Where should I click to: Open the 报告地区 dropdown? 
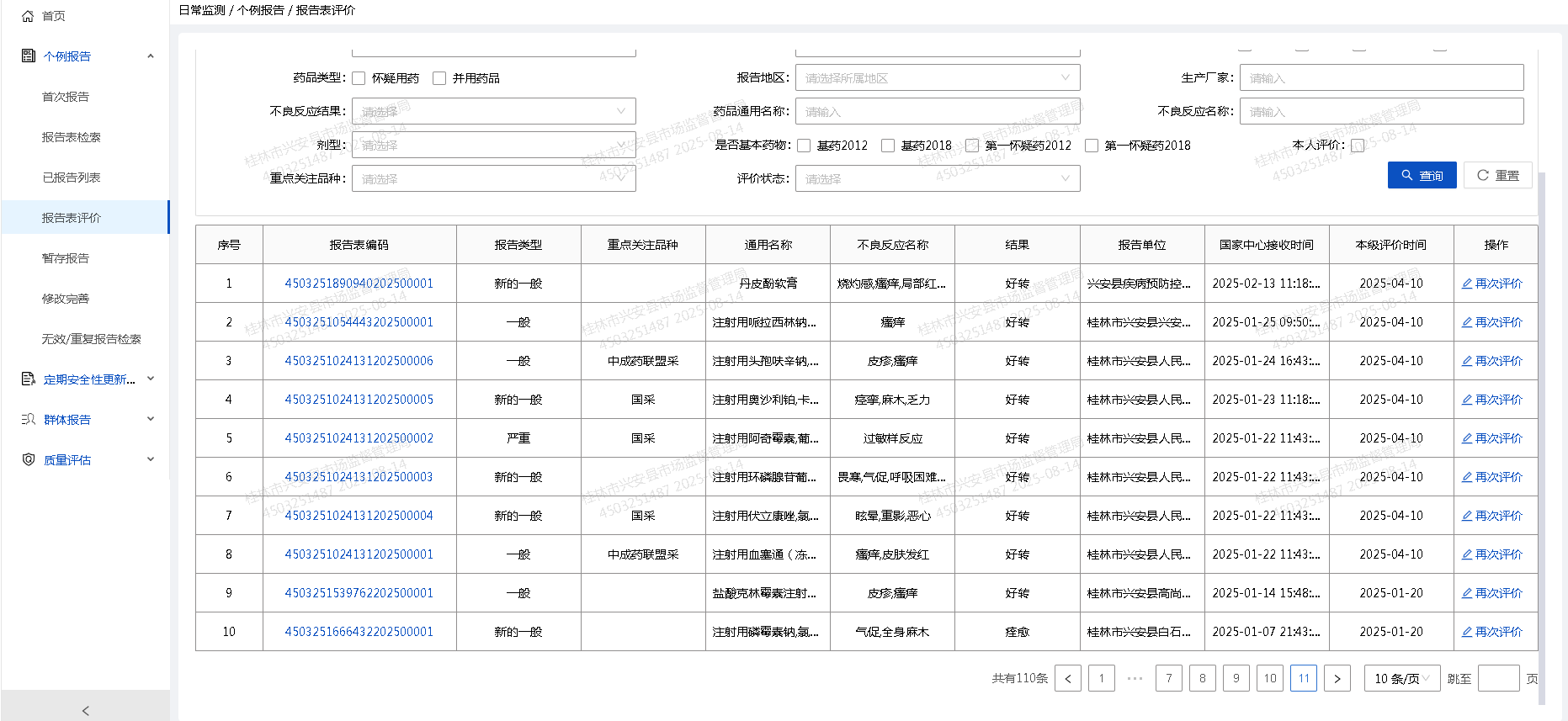[x=937, y=78]
